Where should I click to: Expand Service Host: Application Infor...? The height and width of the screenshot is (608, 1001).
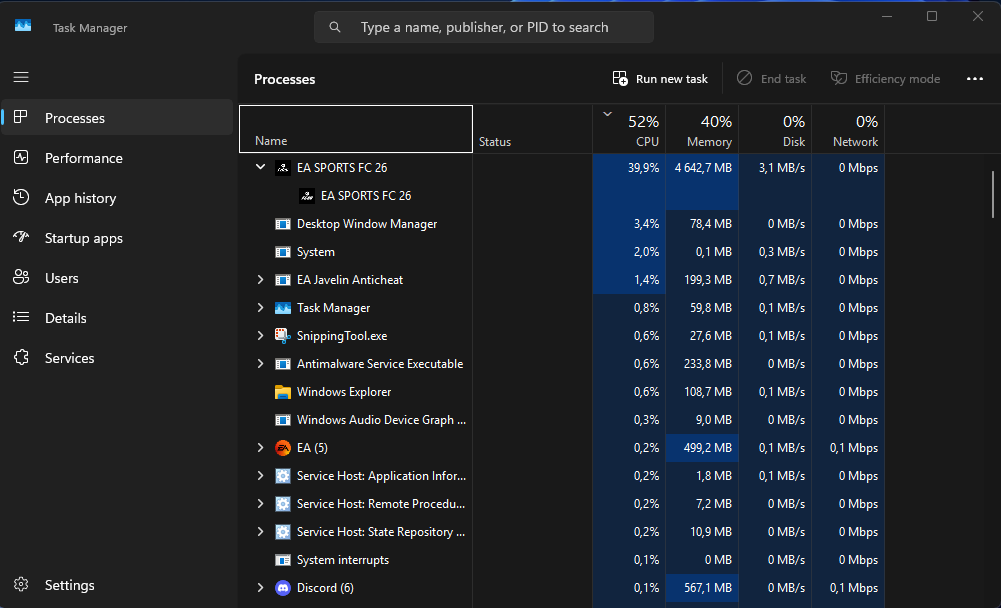(x=260, y=476)
